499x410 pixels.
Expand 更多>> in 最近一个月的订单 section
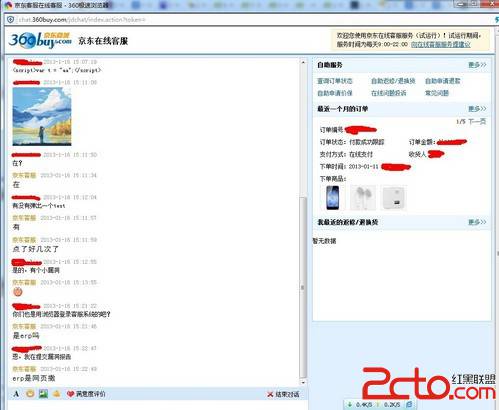click(477, 109)
